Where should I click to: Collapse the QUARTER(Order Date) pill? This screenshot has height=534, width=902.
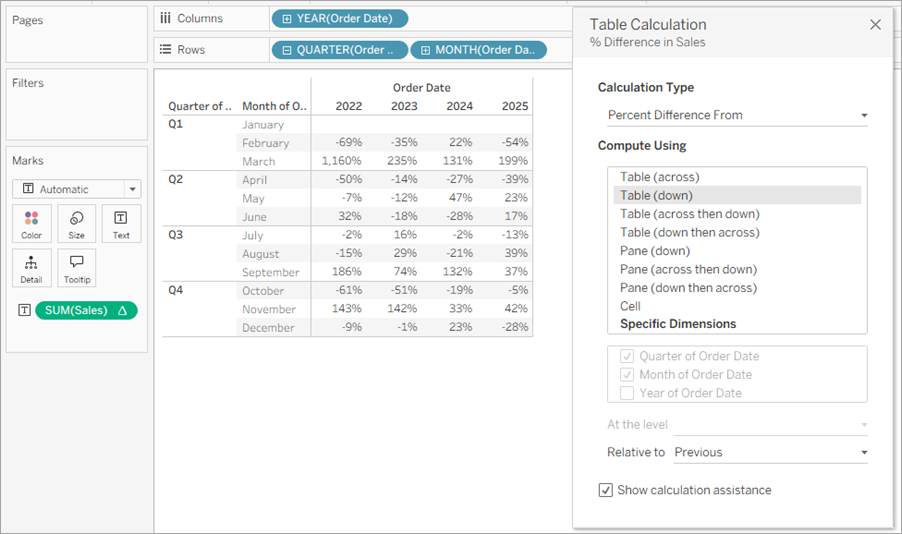(286, 50)
